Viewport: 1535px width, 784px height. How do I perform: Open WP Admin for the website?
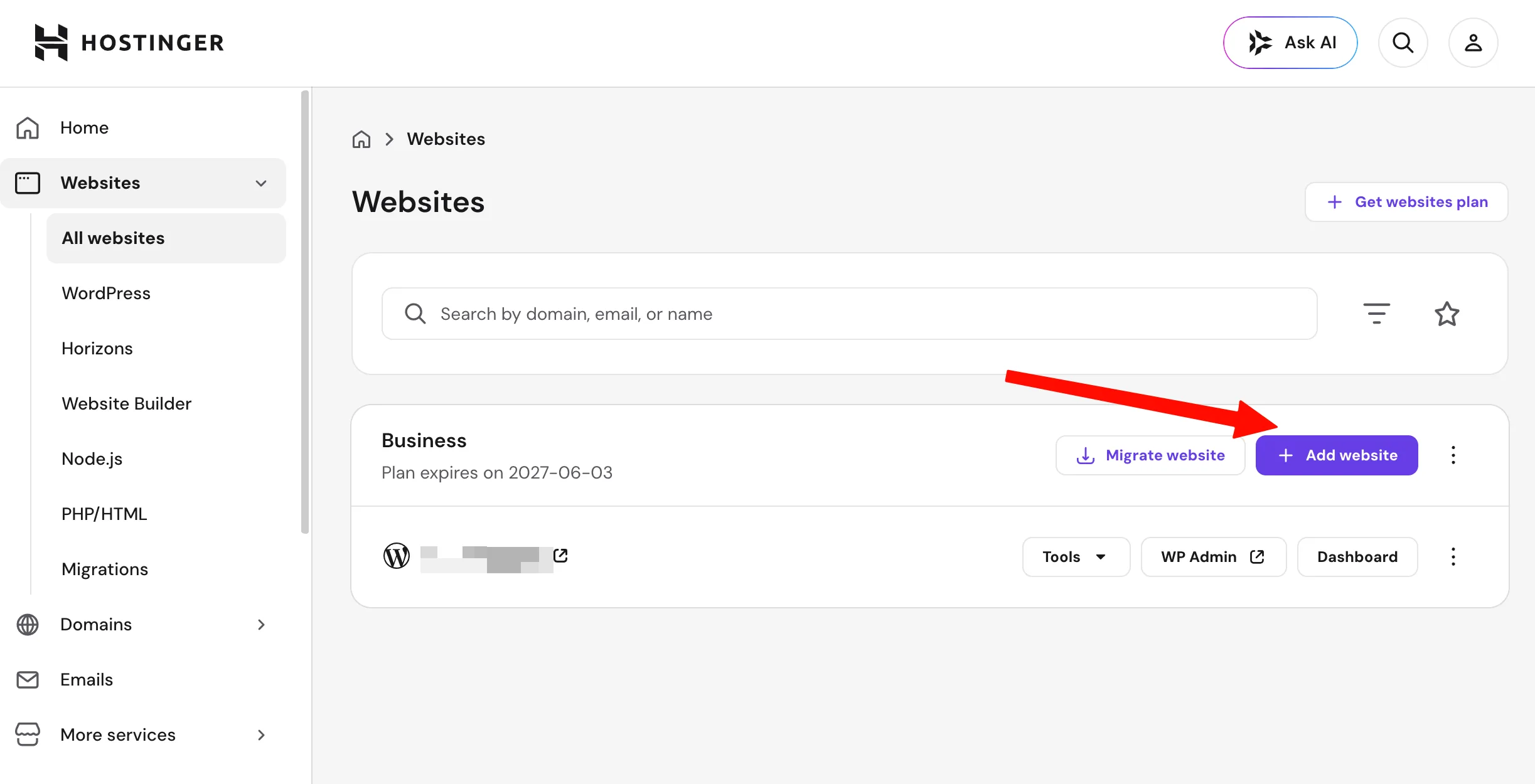coord(1214,557)
